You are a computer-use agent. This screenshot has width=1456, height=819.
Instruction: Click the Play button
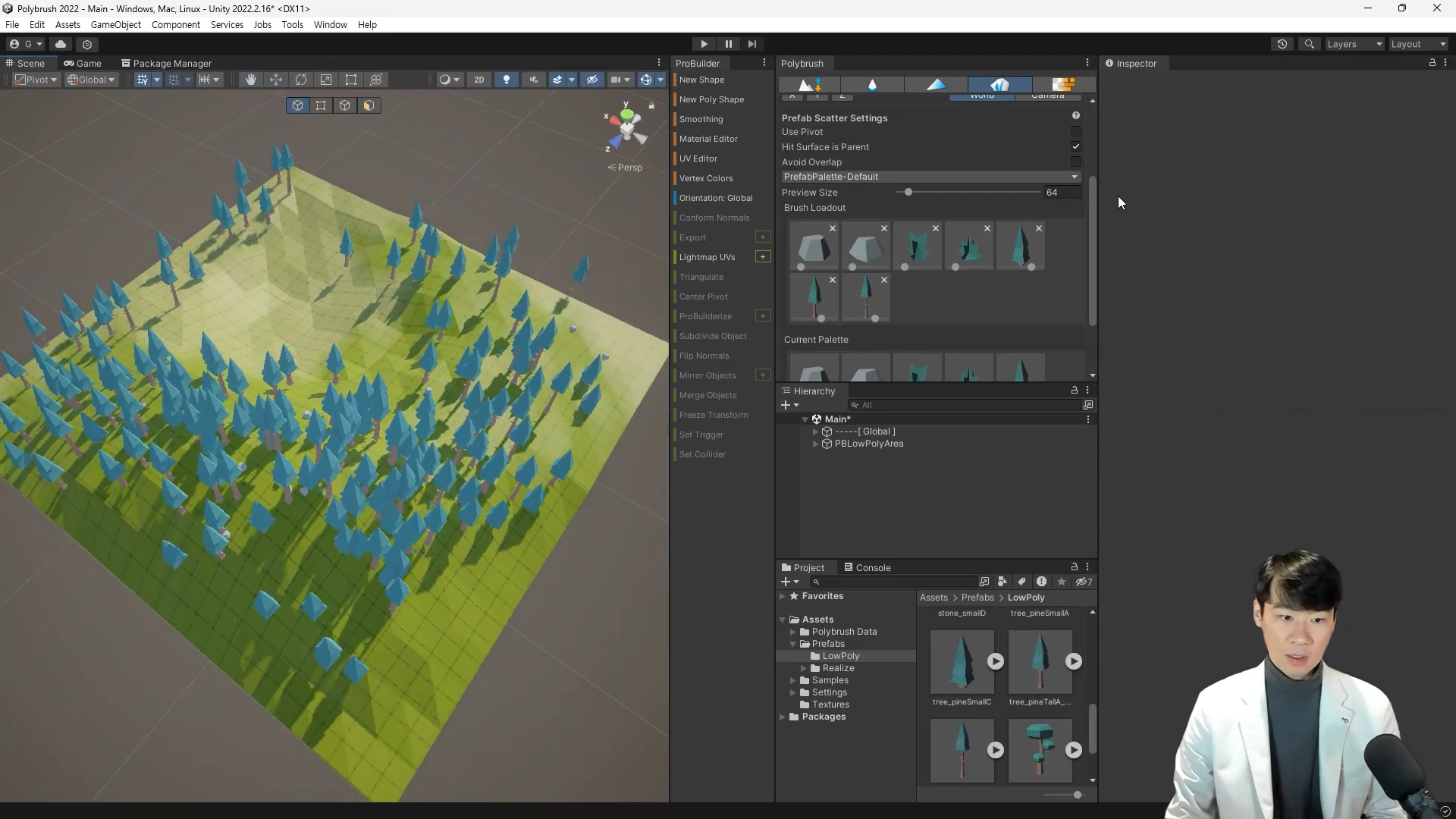[x=704, y=44]
